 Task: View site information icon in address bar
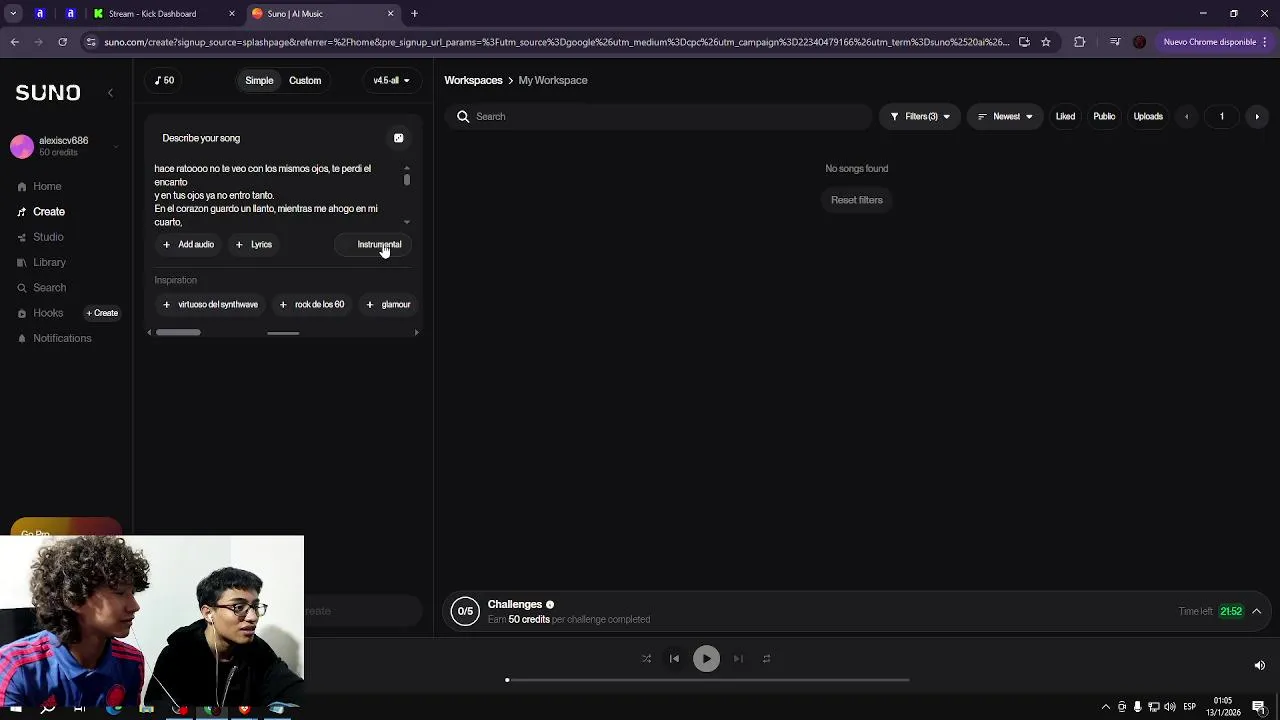(x=91, y=42)
